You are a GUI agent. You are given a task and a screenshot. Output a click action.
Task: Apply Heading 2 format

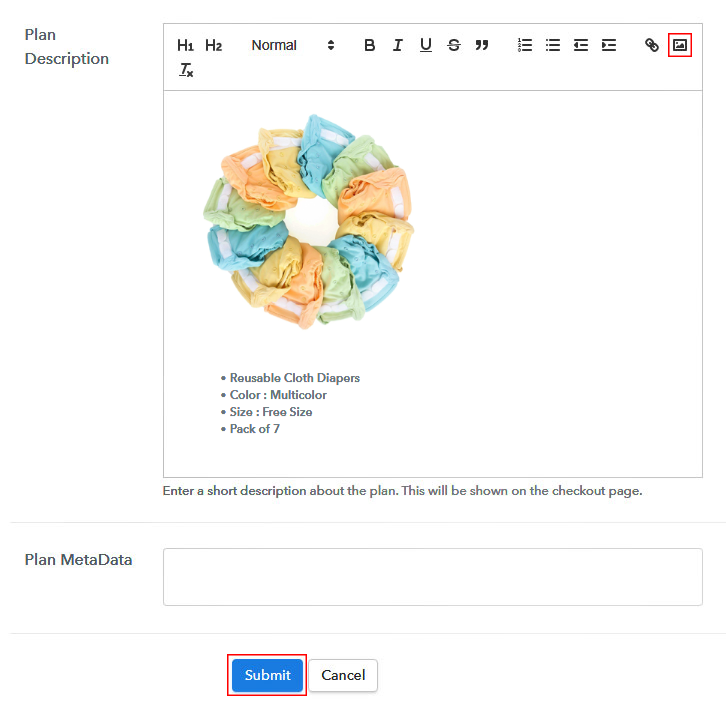213,45
